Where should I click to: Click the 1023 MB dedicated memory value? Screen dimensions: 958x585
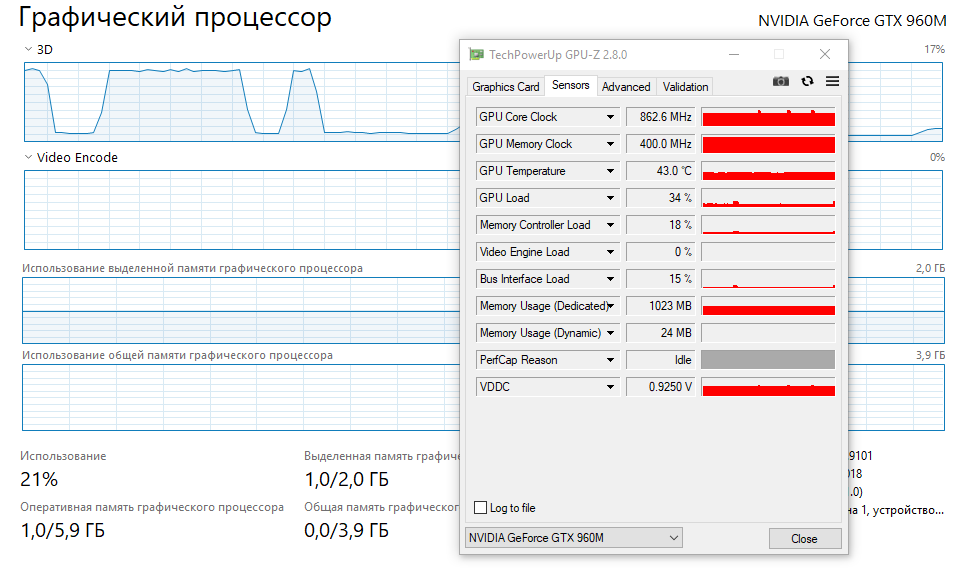click(x=660, y=306)
